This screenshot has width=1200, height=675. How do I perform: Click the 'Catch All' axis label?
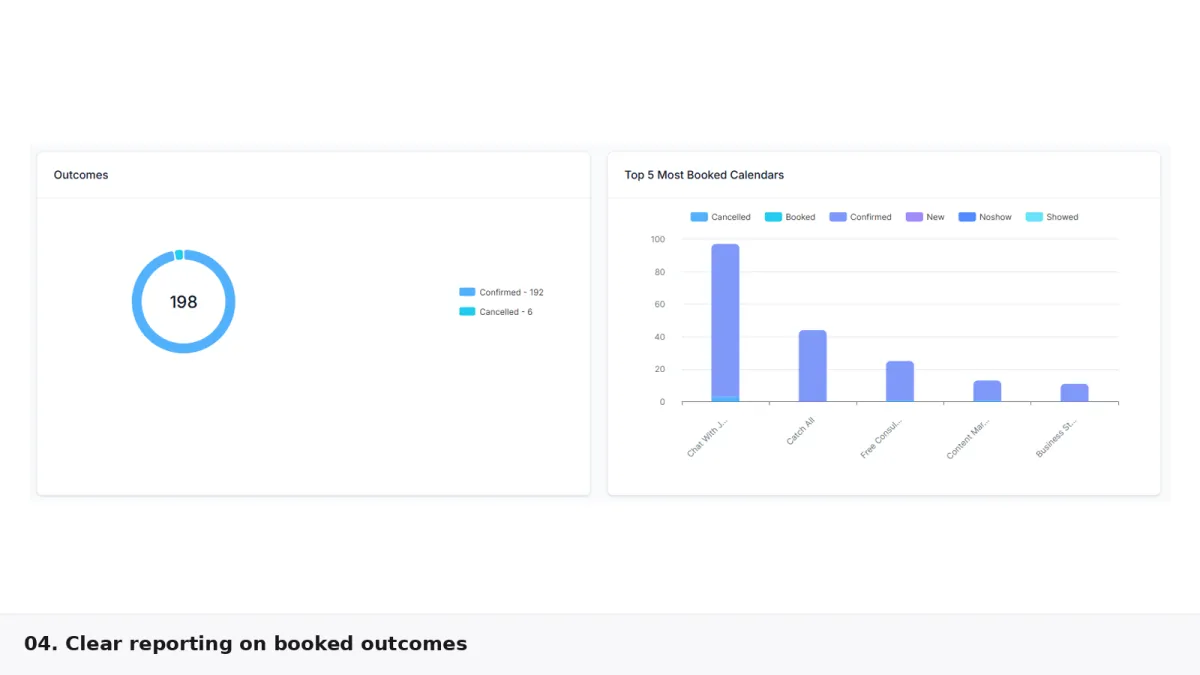tap(800, 432)
